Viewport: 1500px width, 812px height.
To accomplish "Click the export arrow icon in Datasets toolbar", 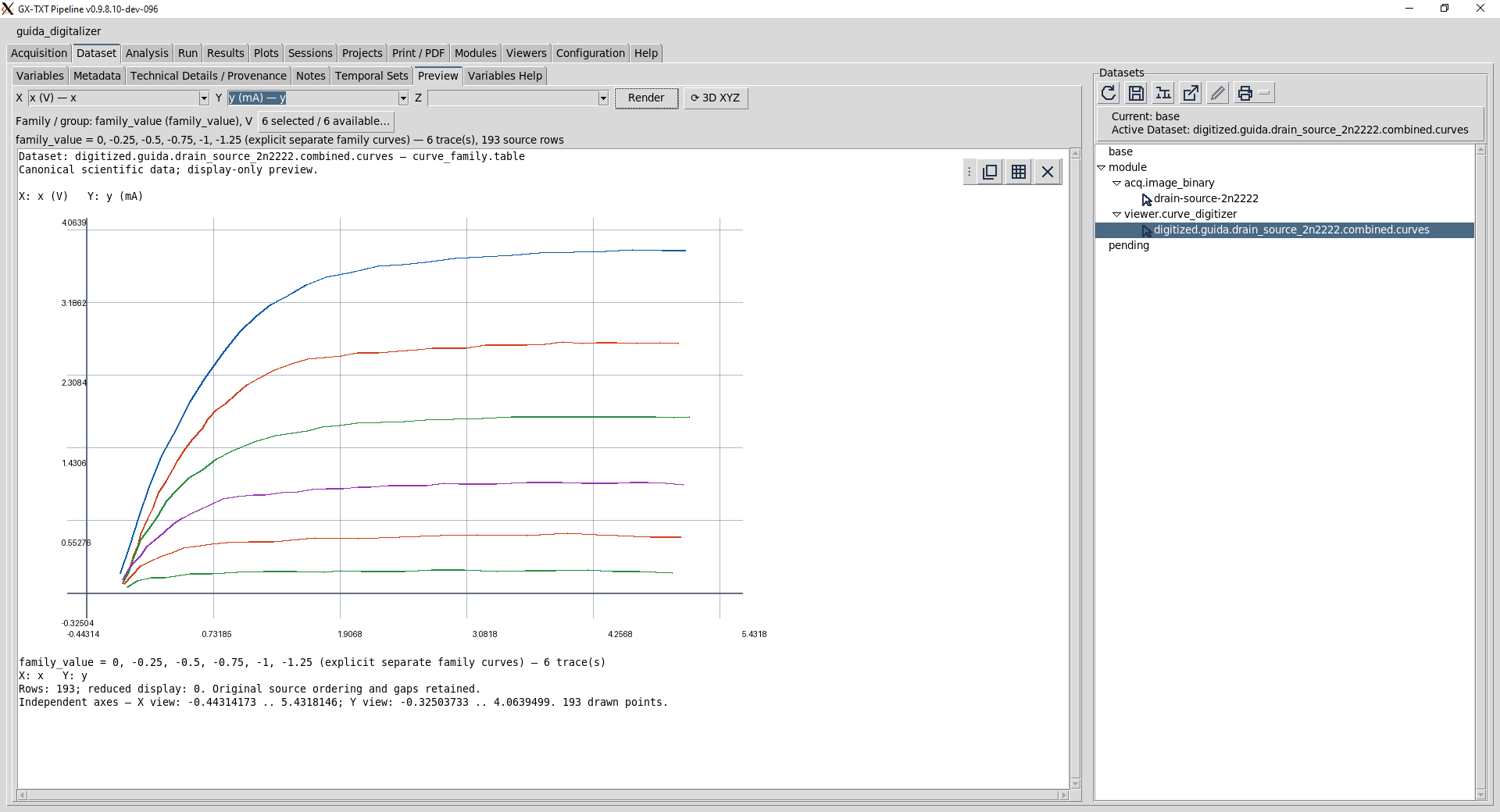I will point(1191,94).
